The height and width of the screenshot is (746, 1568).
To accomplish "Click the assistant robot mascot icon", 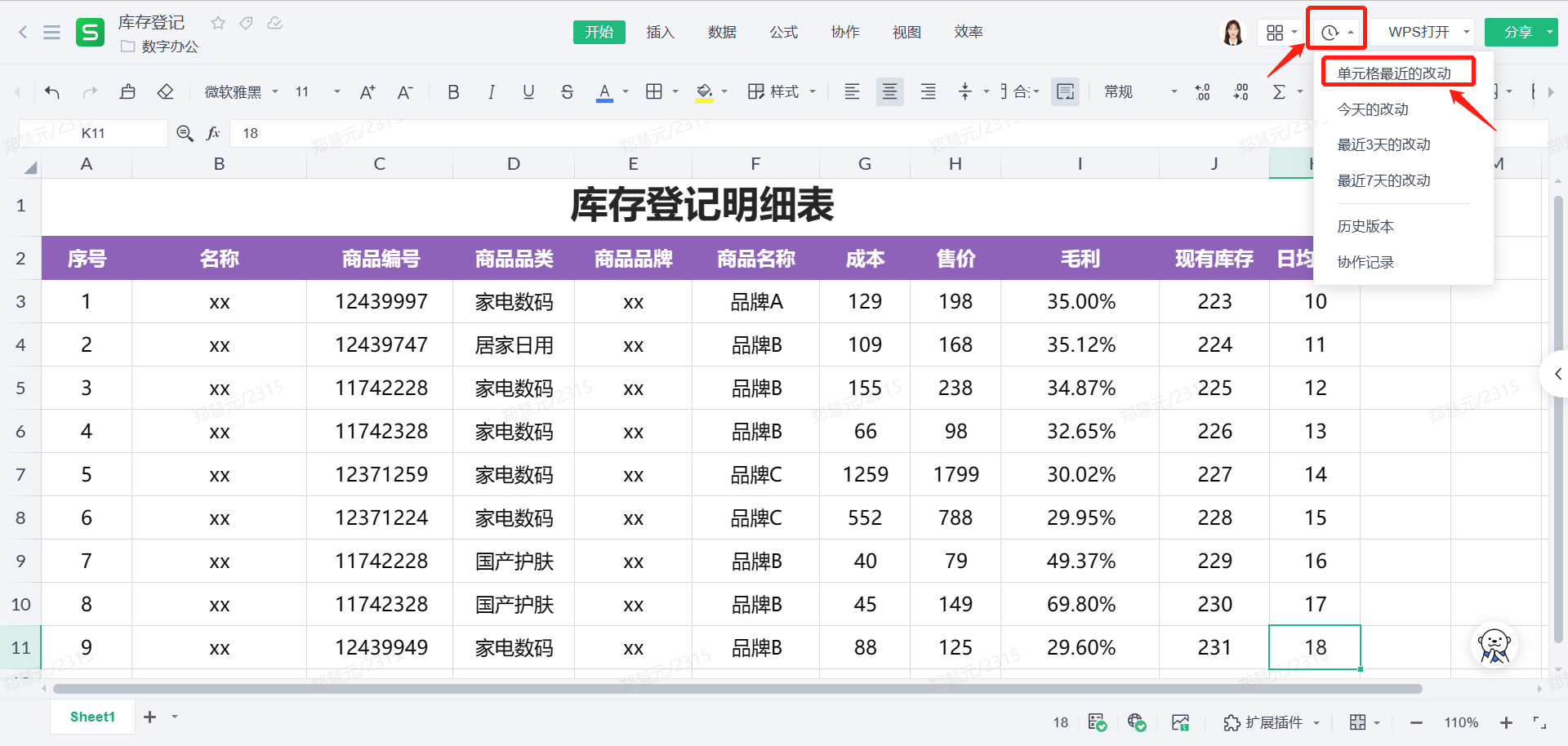I will [x=1494, y=646].
